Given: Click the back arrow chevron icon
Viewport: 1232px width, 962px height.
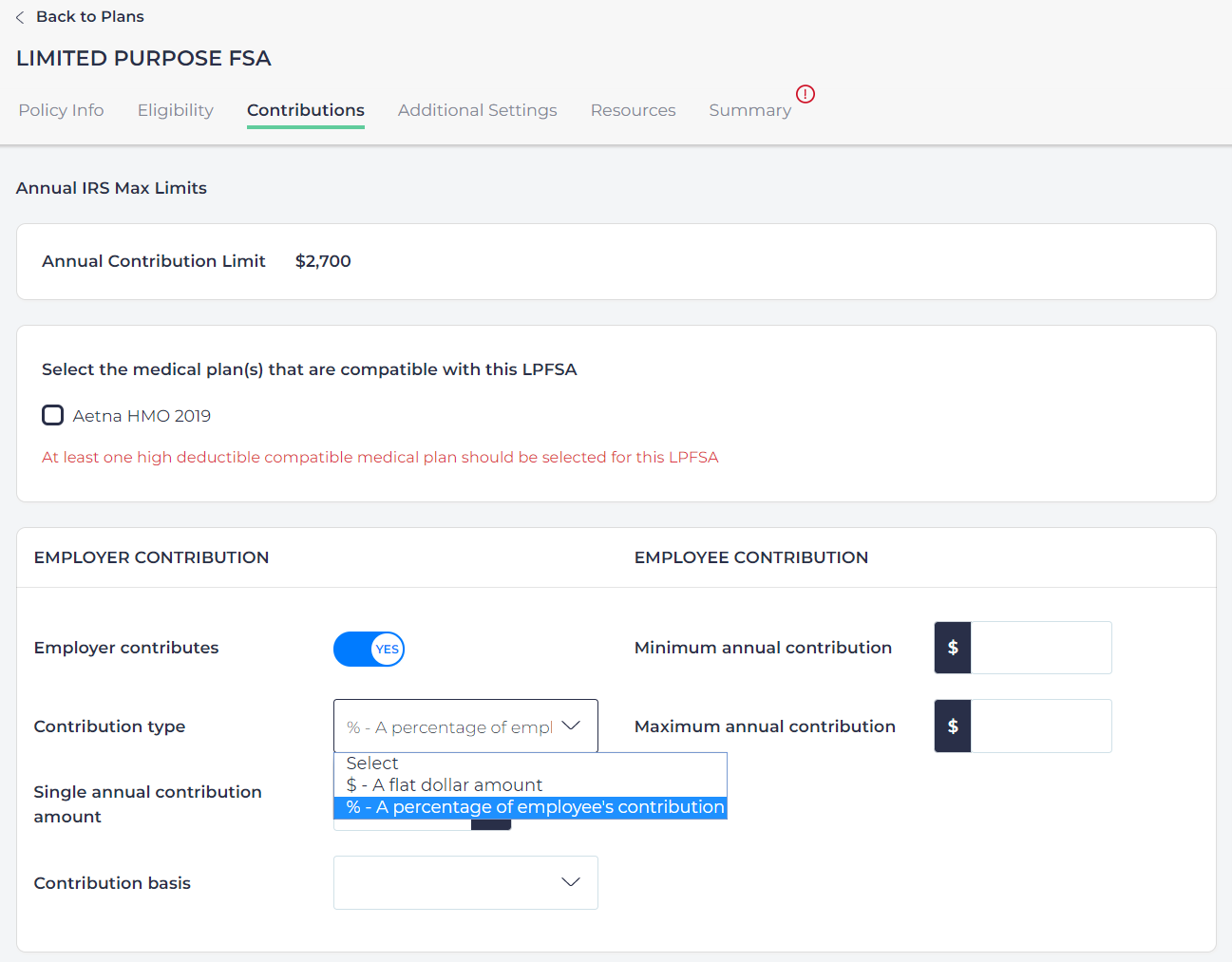Looking at the screenshot, I should (20, 17).
